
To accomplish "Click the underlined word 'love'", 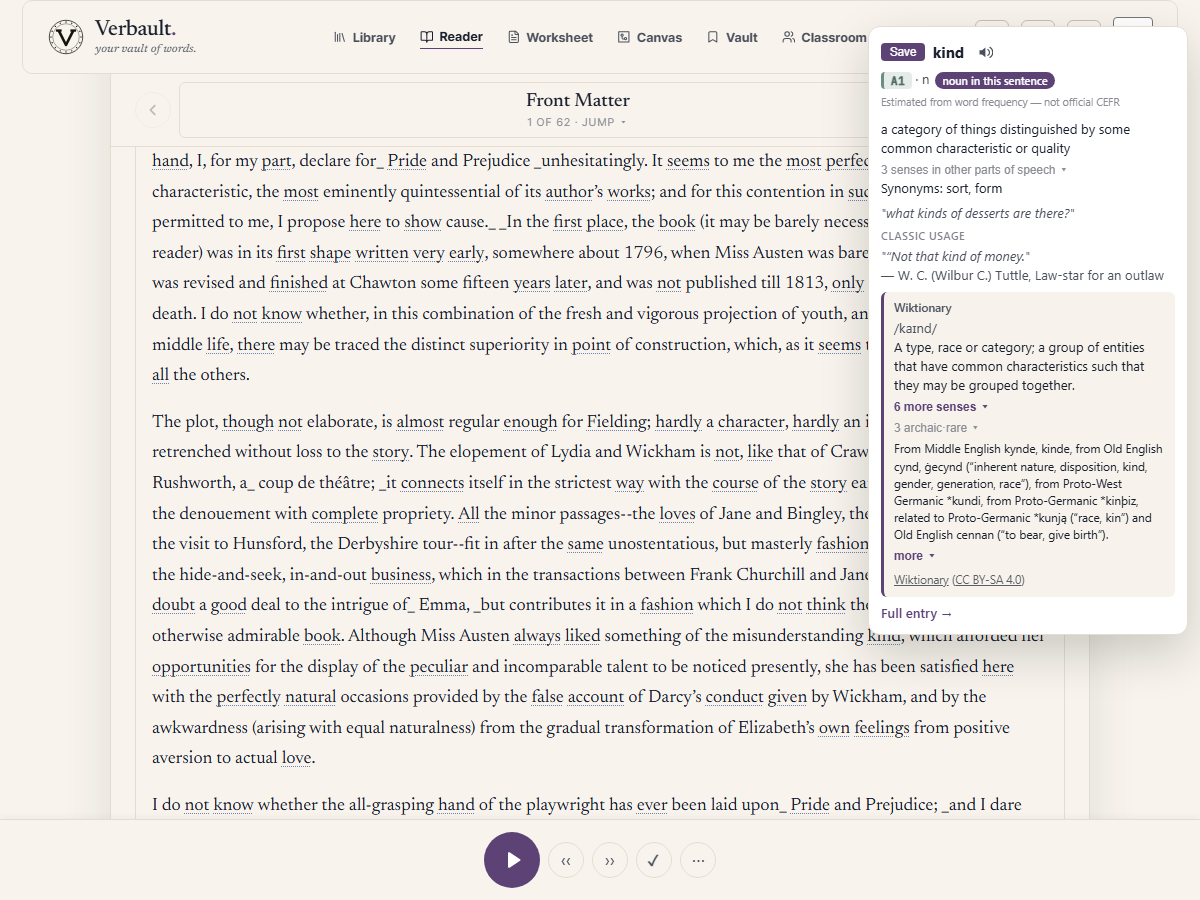I will click(x=296, y=758).
